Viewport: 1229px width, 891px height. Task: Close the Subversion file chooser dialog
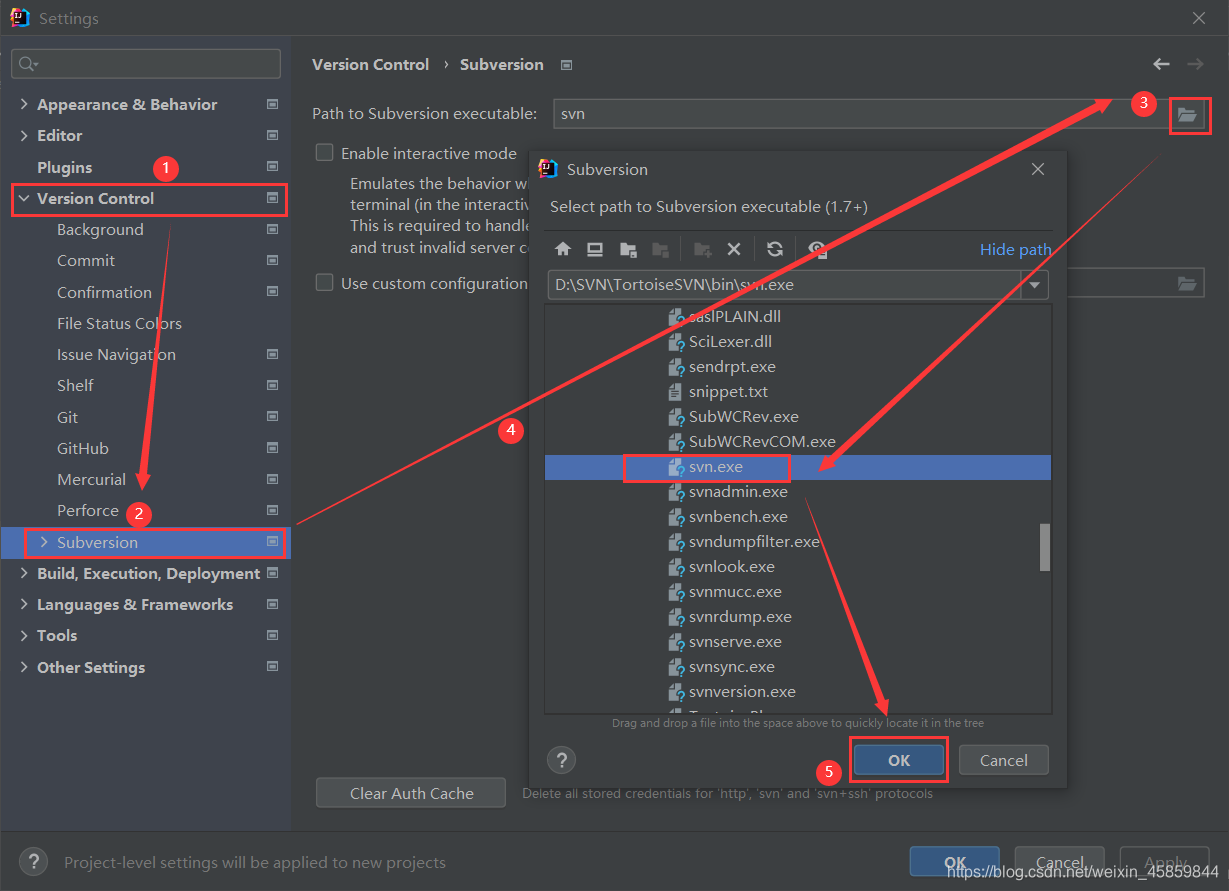1038,169
